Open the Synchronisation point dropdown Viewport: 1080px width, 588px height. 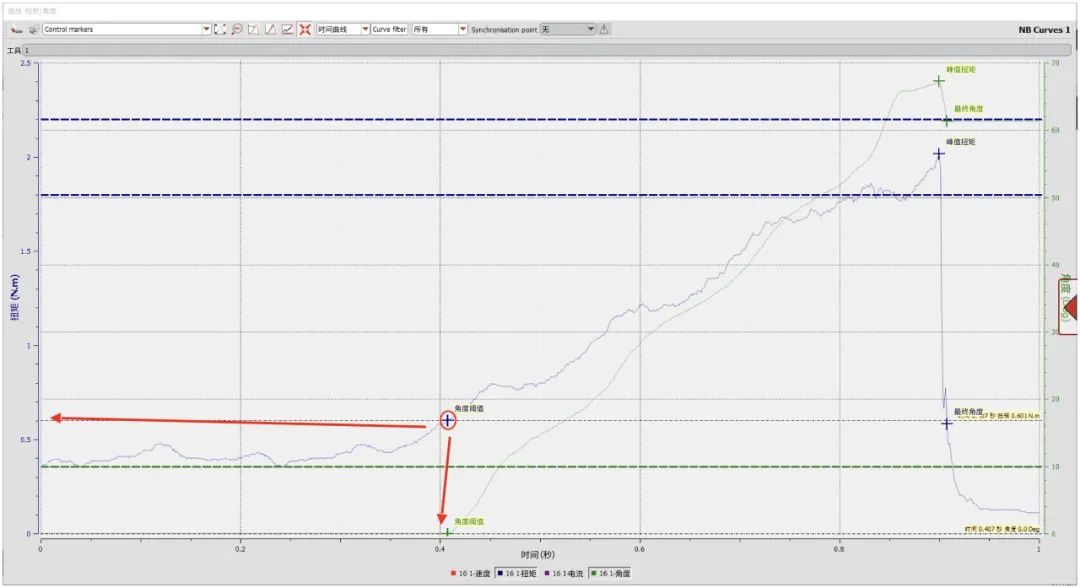pos(568,29)
